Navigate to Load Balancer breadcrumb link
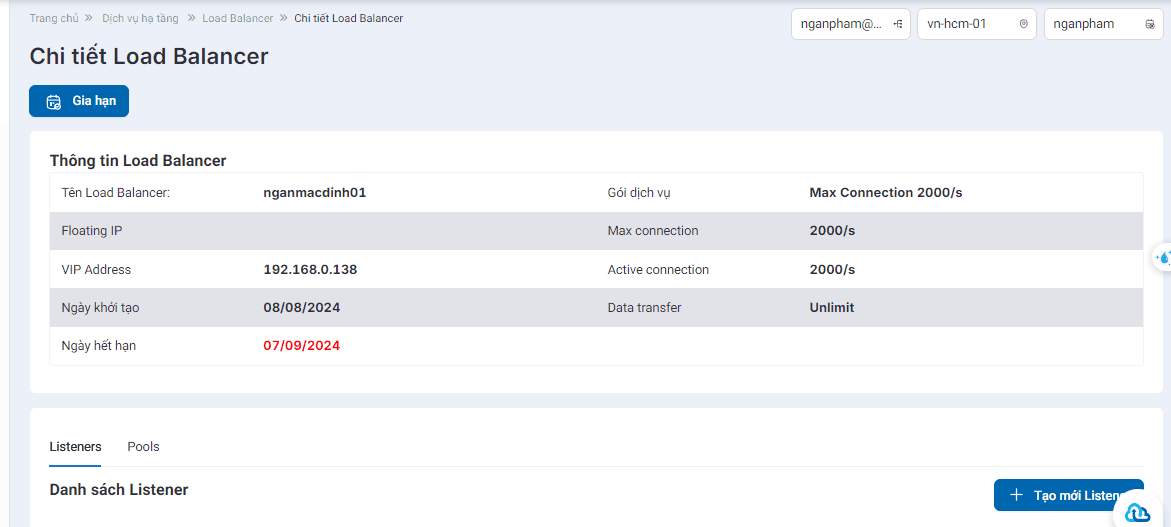The height and width of the screenshot is (527, 1171). 237,18
